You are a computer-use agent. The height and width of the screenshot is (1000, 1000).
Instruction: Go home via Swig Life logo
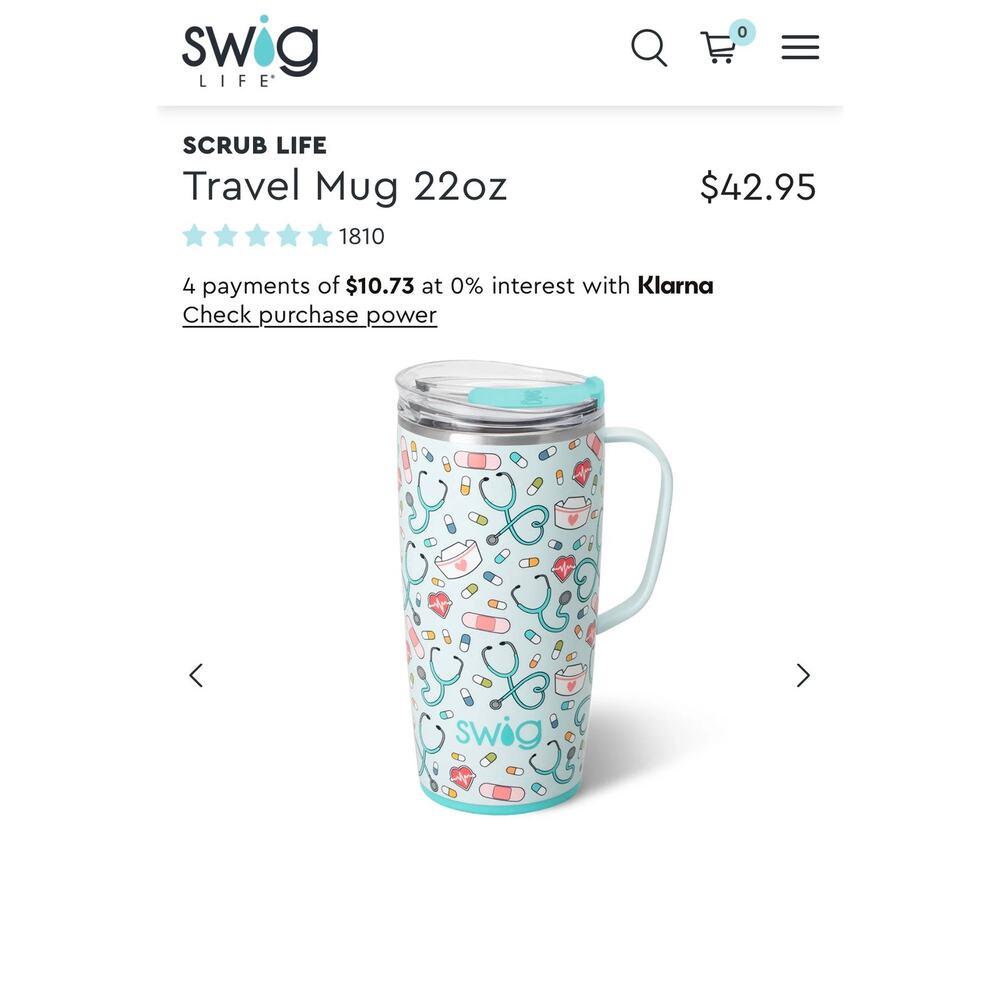[x=250, y=50]
